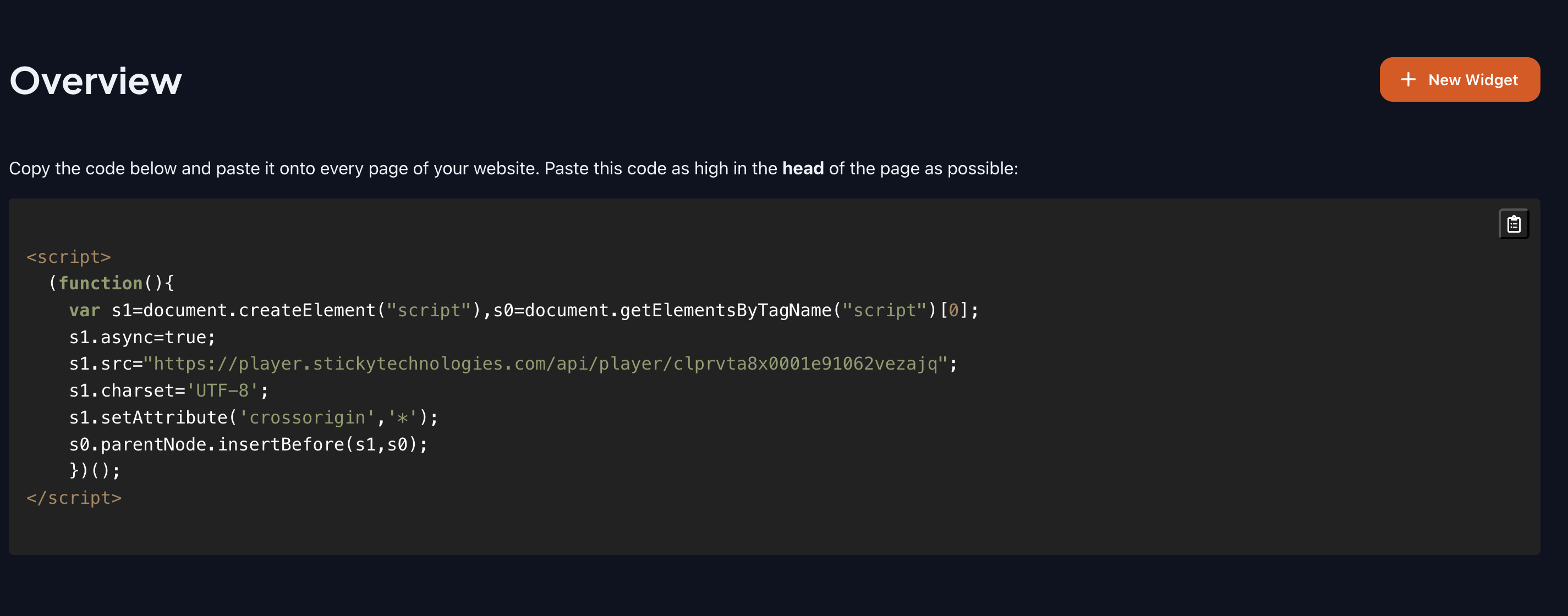Viewport: 1568px width, 616px height.
Task: Click the plus icon inside the New Widget button
Action: pyautogui.click(x=1408, y=79)
